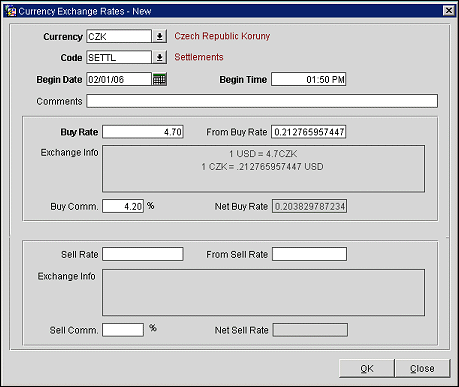
Task: Click the 'Begin Time' label
Action: pyautogui.click(x=243, y=80)
